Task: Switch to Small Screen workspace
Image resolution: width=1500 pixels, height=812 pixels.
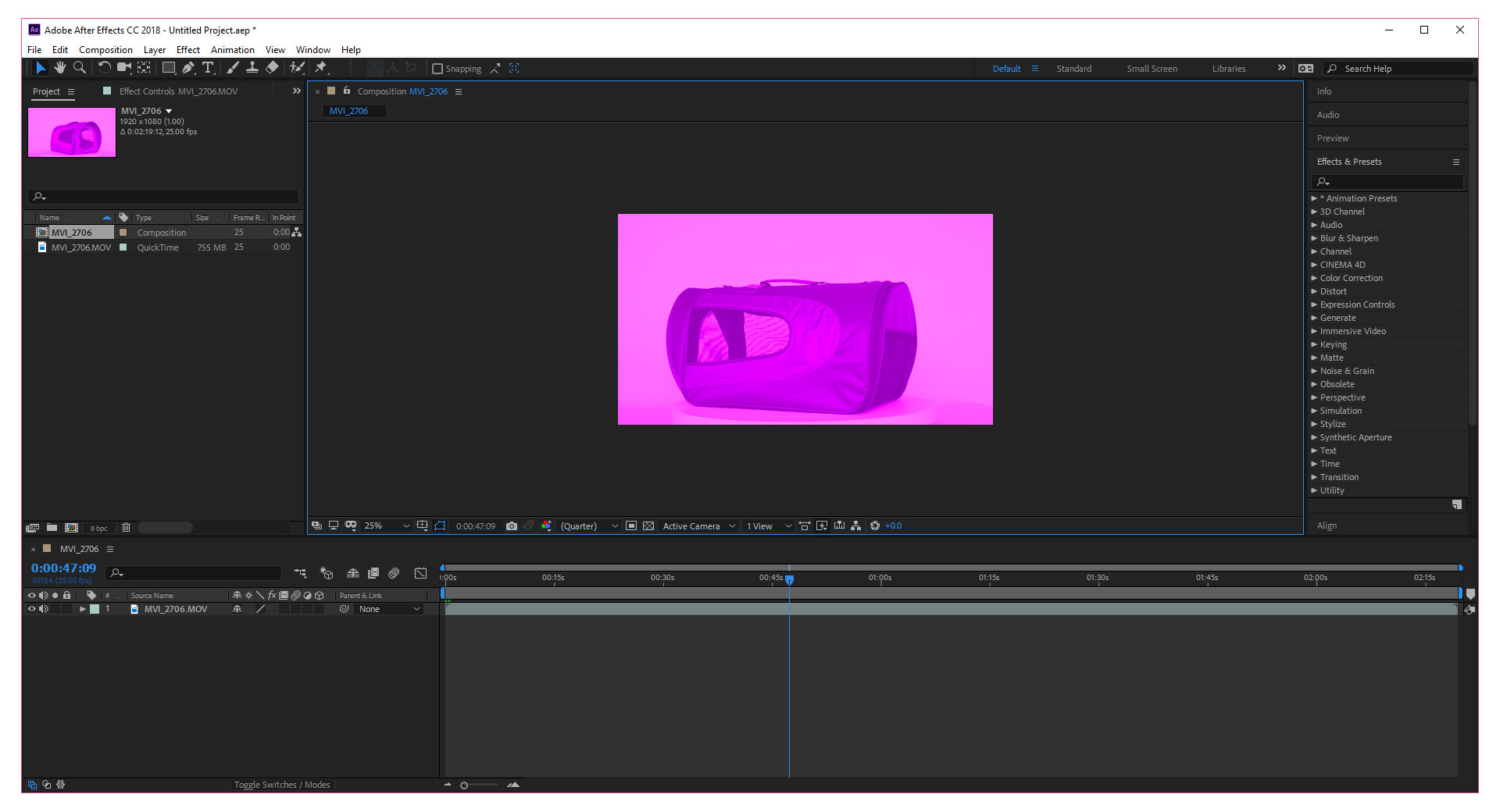Action: tap(1152, 69)
